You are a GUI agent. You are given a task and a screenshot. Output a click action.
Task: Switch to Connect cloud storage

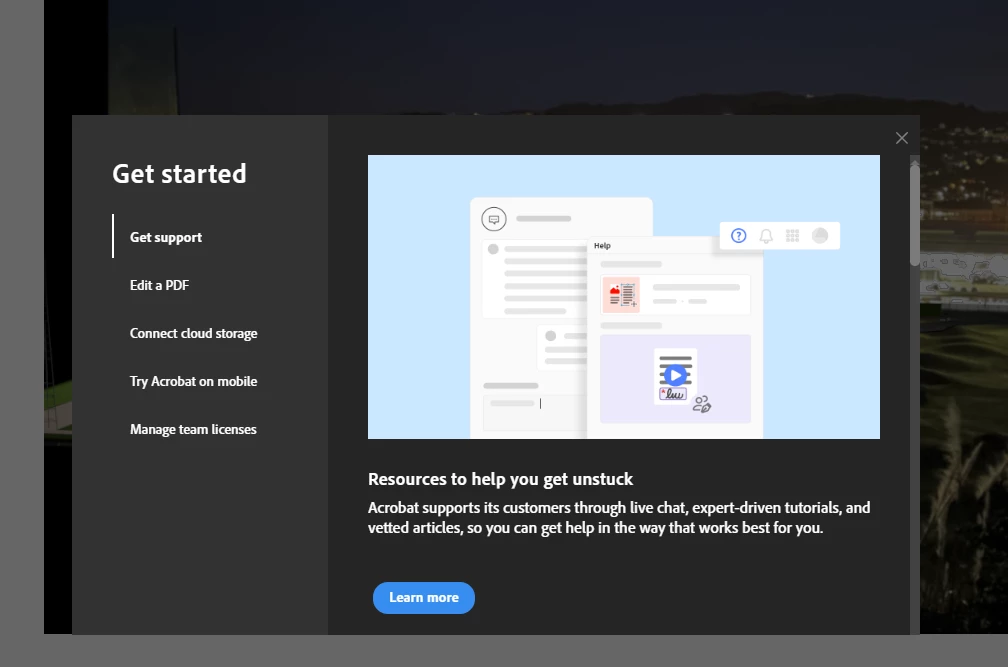(194, 334)
